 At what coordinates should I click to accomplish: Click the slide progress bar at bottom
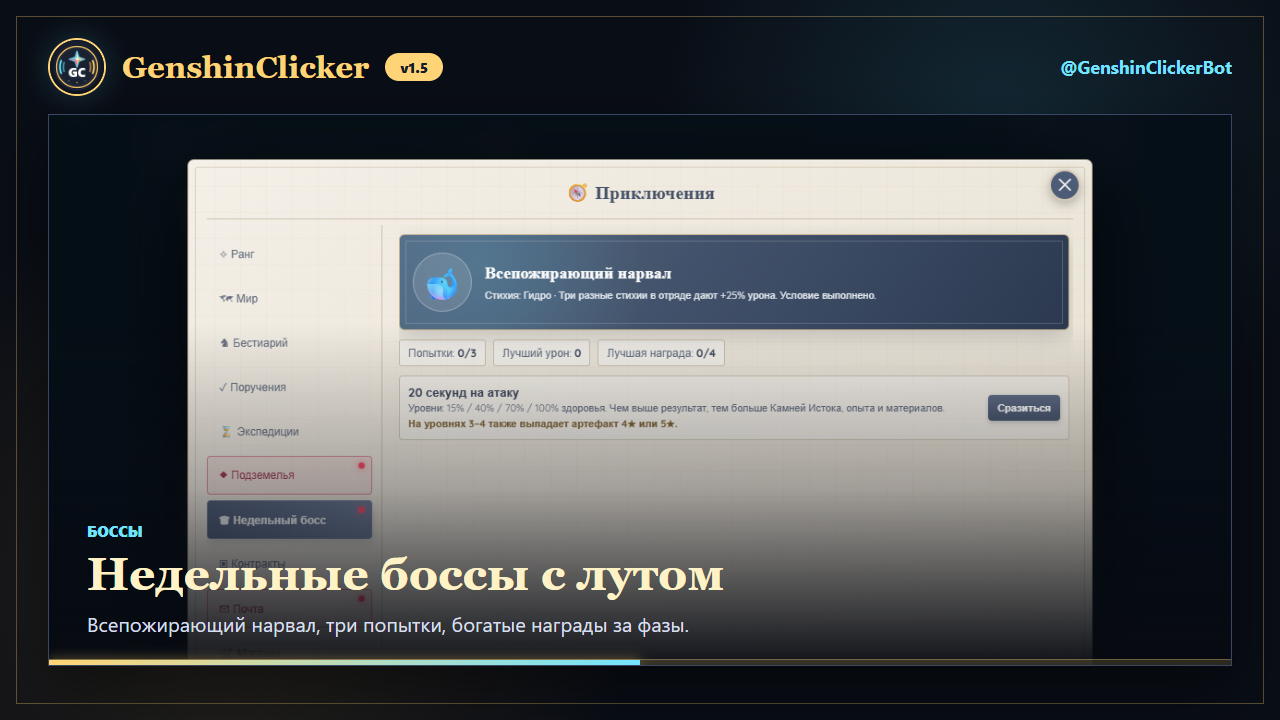(640, 662)
